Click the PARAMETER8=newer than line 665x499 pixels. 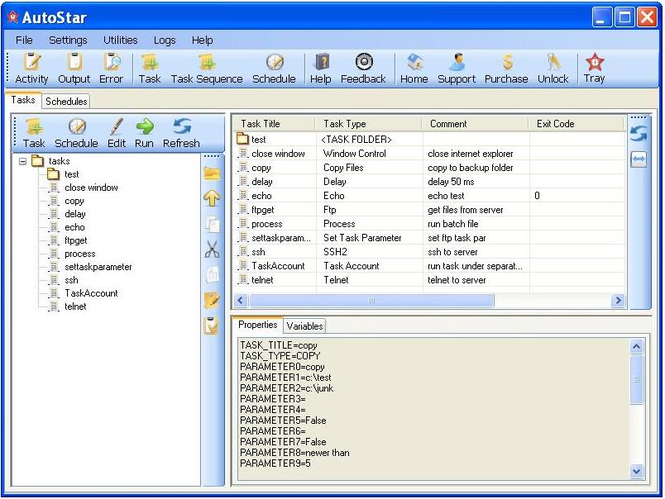pyautogui.click(x=295, y=453)
